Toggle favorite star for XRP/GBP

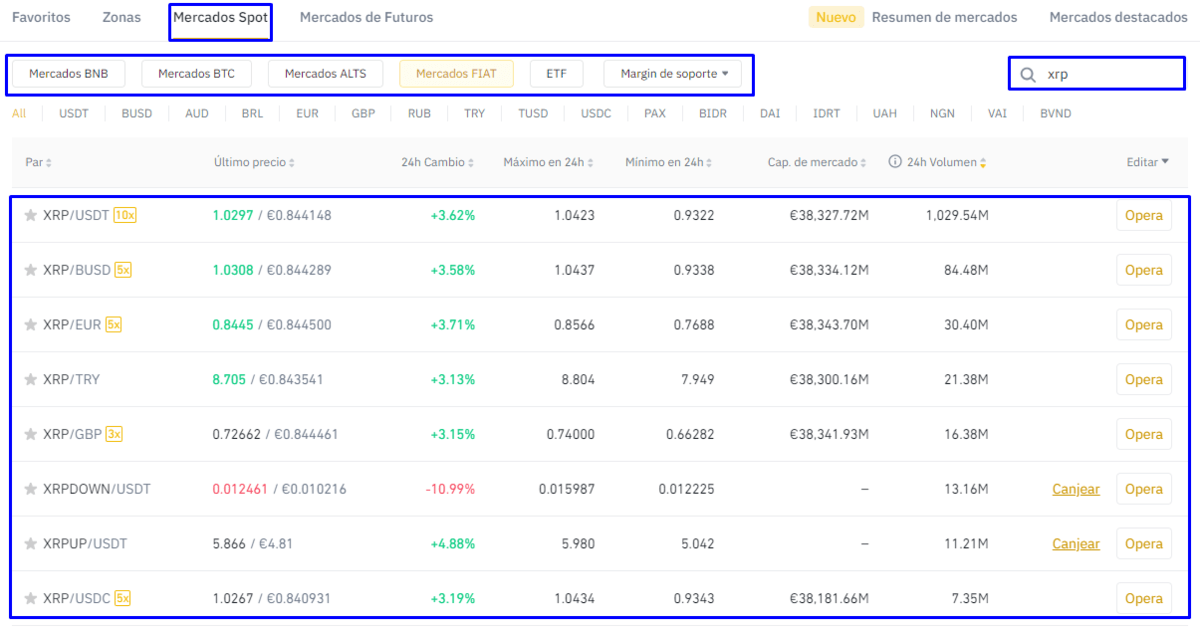click(30, 434)
